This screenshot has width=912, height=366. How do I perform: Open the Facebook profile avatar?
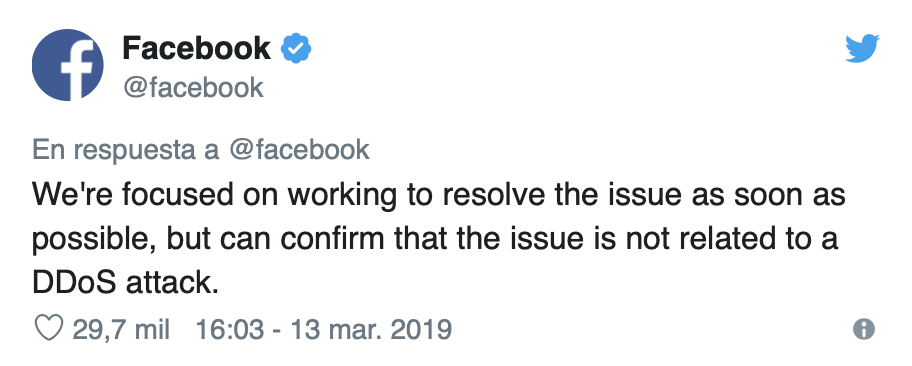tap(67, 65)
